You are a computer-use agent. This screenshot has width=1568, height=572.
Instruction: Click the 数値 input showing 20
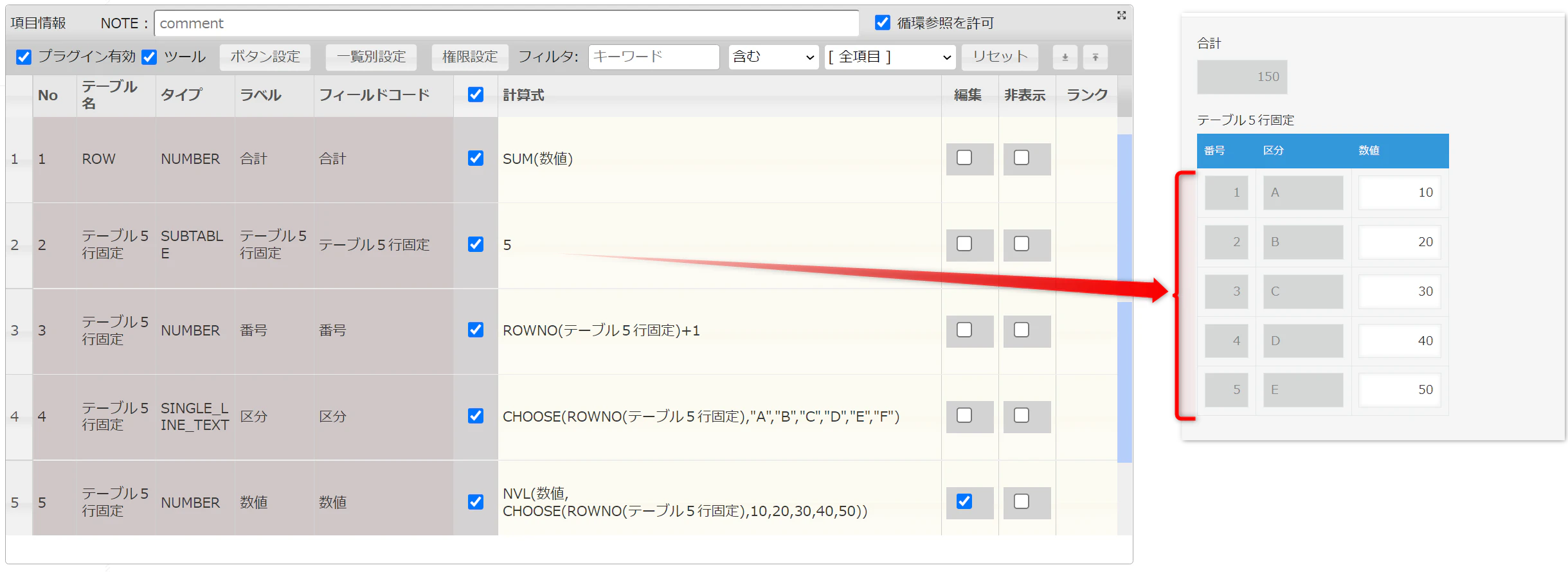click(x=1399, y=242)
